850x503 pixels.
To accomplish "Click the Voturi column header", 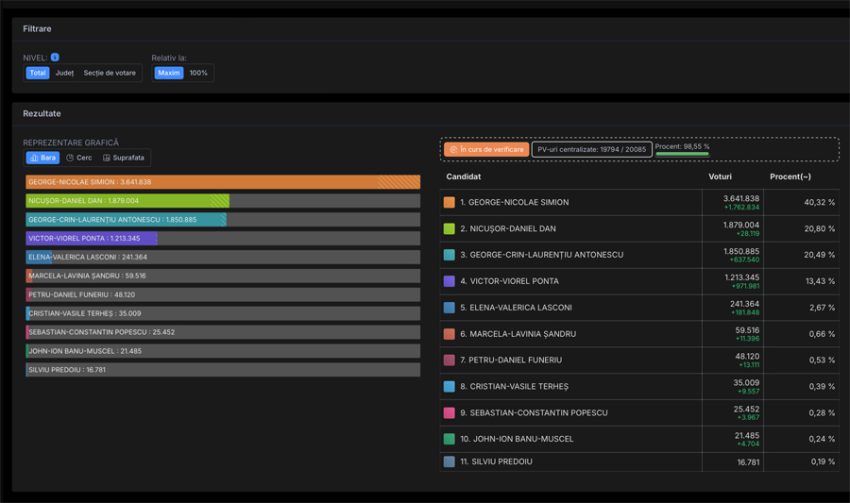I will [720, 177].
